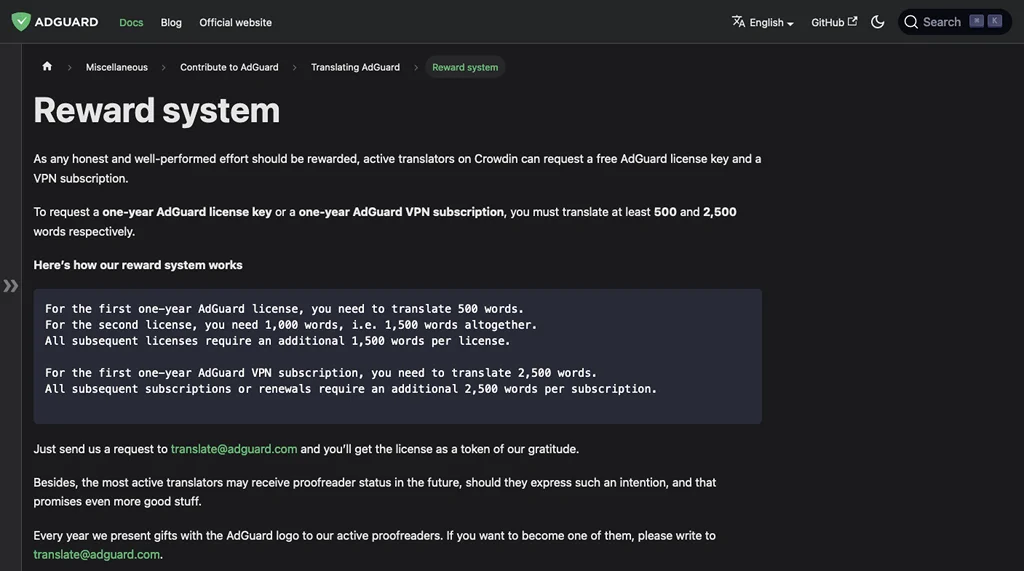Click the translate@adguard.com link in last paragraph
Viewport: 1024px width, 571px height.
[x=97, y=554]
